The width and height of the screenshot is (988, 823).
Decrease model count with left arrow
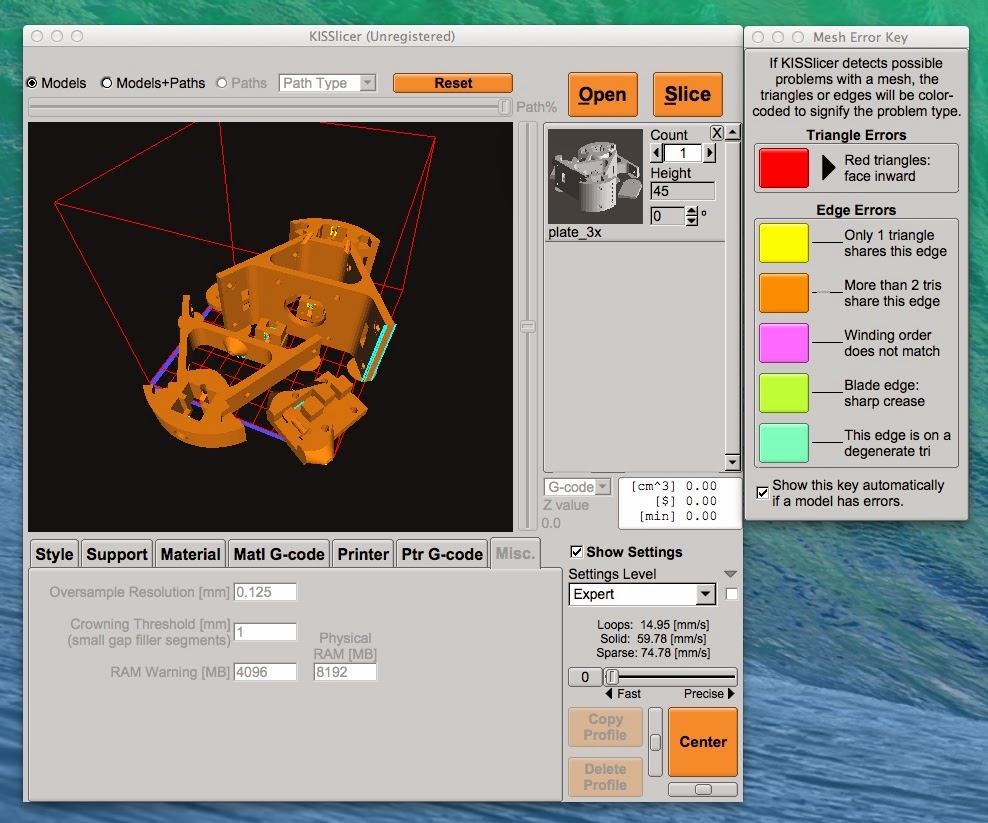(x=657, y=153)
